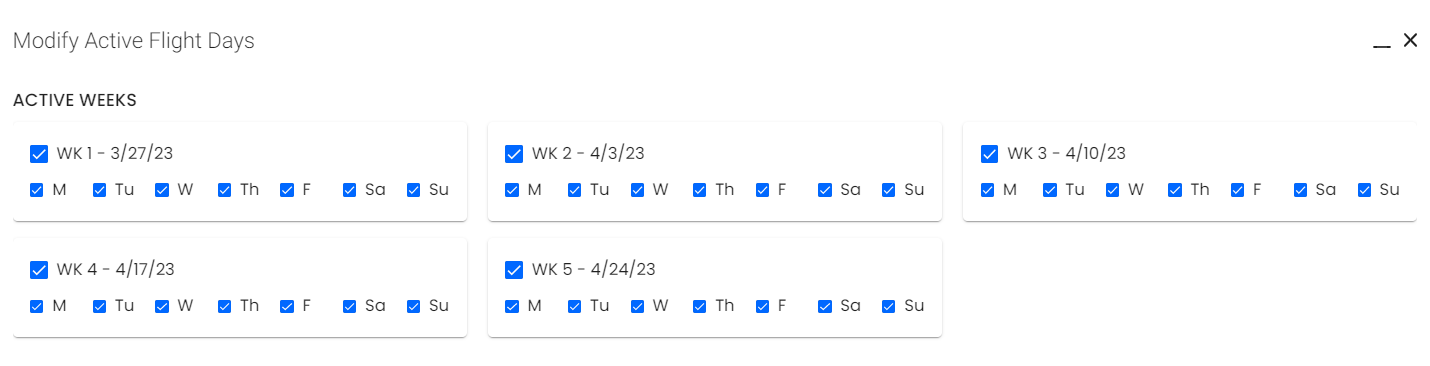Toggle the WK 5 - 4/24/23 week checkbox
This screenshot has width=1430, height=366.
pos(514,269)
